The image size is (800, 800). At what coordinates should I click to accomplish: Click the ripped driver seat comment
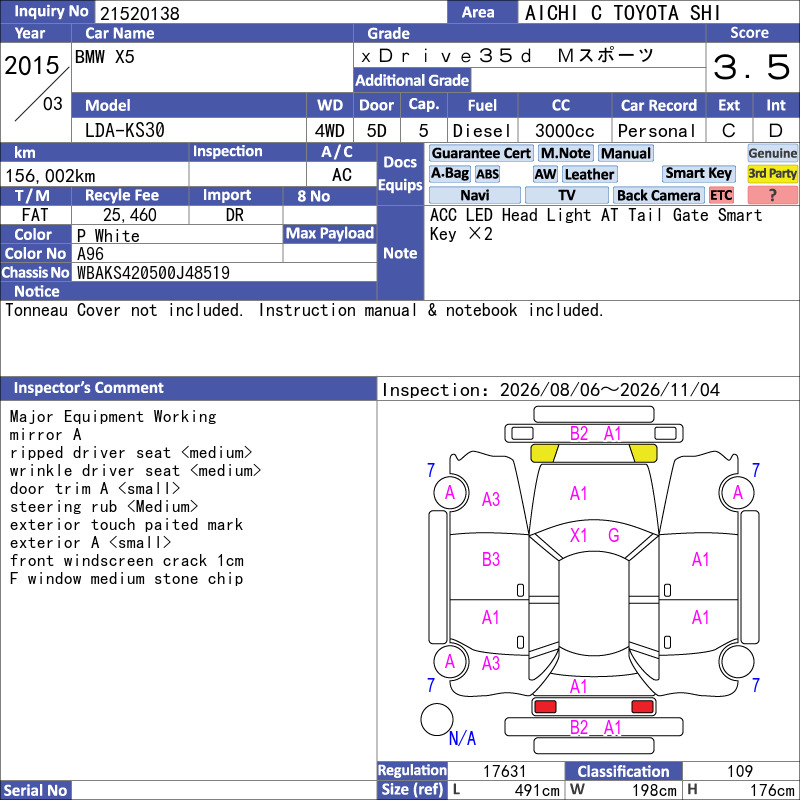click(131, 453)
